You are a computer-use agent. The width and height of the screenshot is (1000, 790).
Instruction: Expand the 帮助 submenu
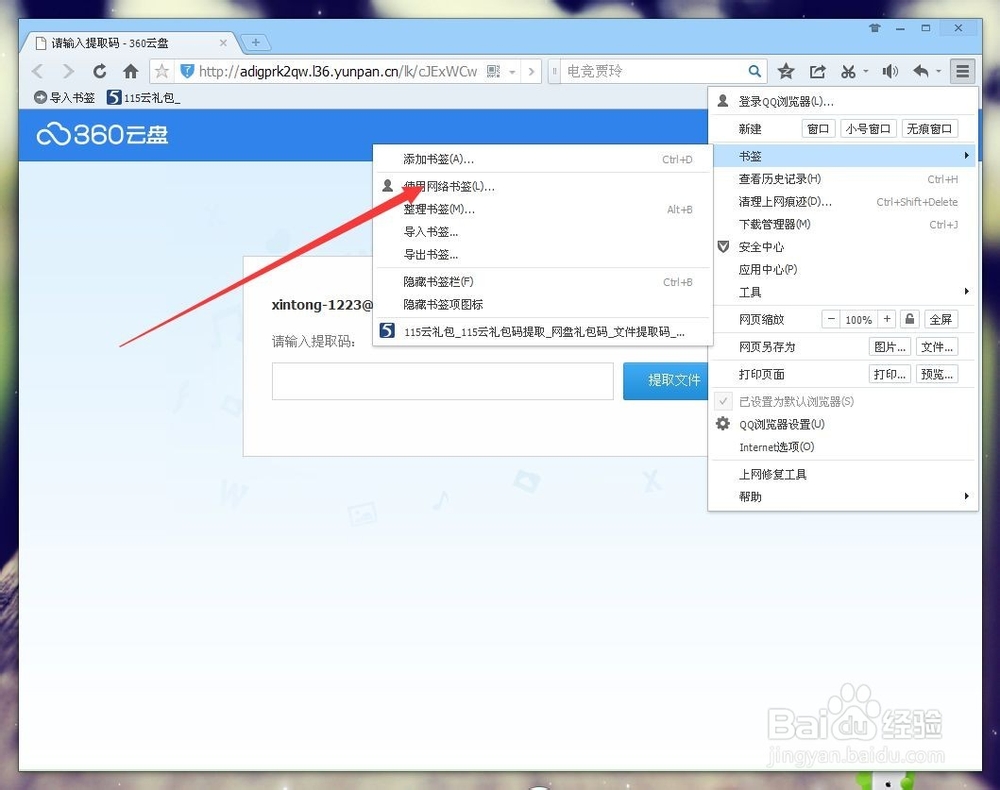click(x=750, y=497)
